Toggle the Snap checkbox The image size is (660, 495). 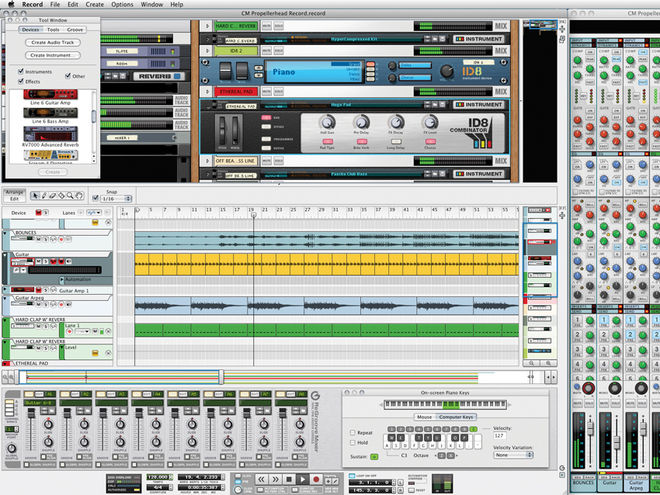click(x=96, y=198)
